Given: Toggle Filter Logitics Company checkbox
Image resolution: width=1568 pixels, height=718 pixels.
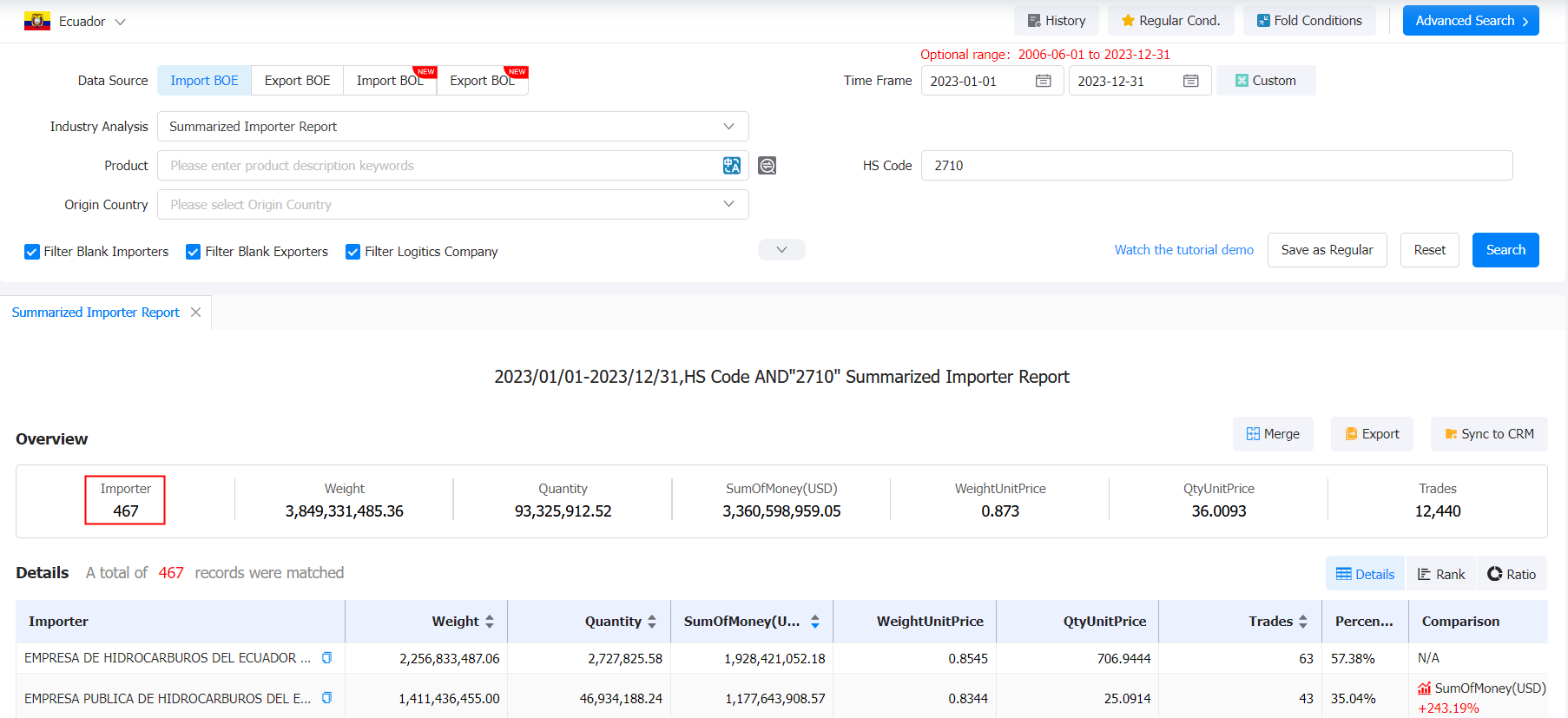Looking at the screenshot, I should (x=353, y=252).
